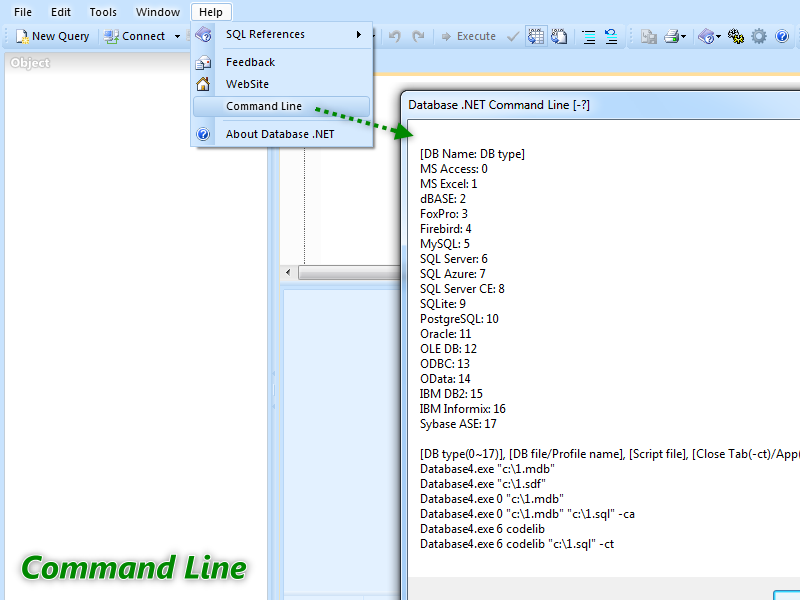The height and width of the screenshot is (600, 800).
Task: Click the 'dBASE: 2' line
Action: pos(443,199)
